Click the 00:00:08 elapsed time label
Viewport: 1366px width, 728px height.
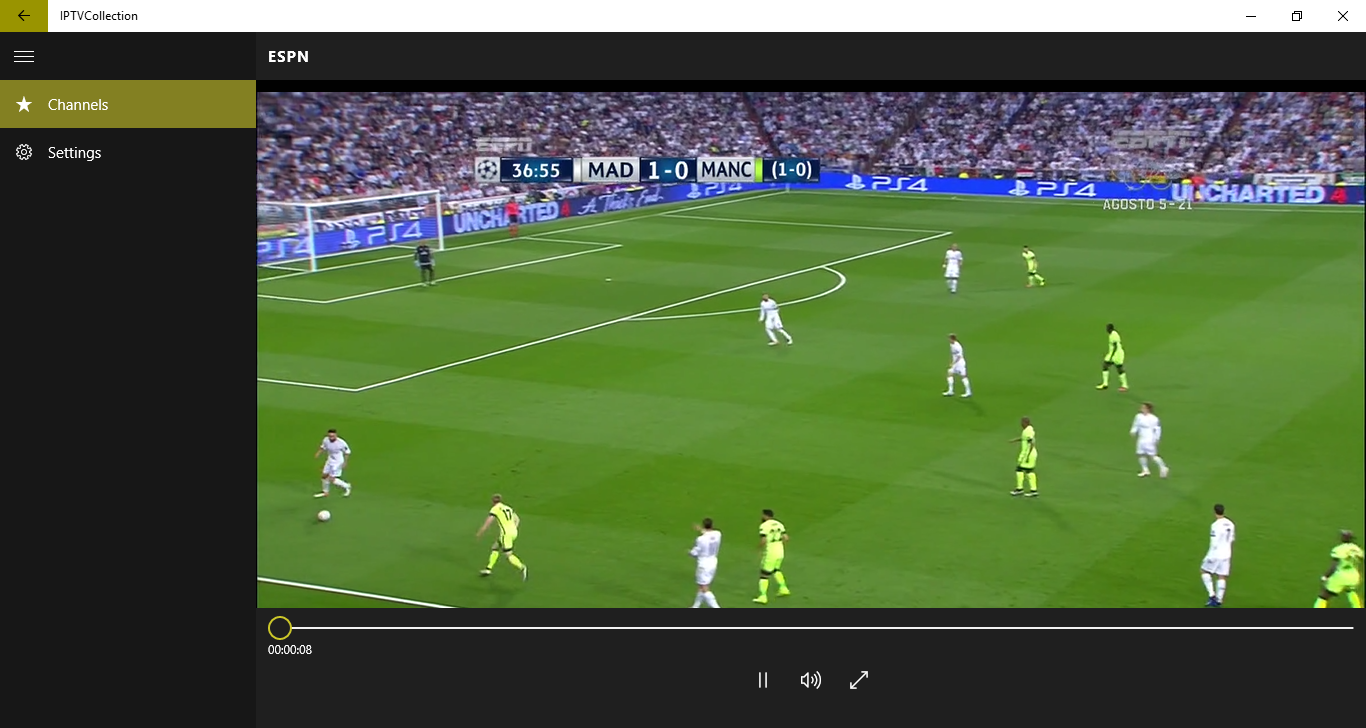click(290, 650)
